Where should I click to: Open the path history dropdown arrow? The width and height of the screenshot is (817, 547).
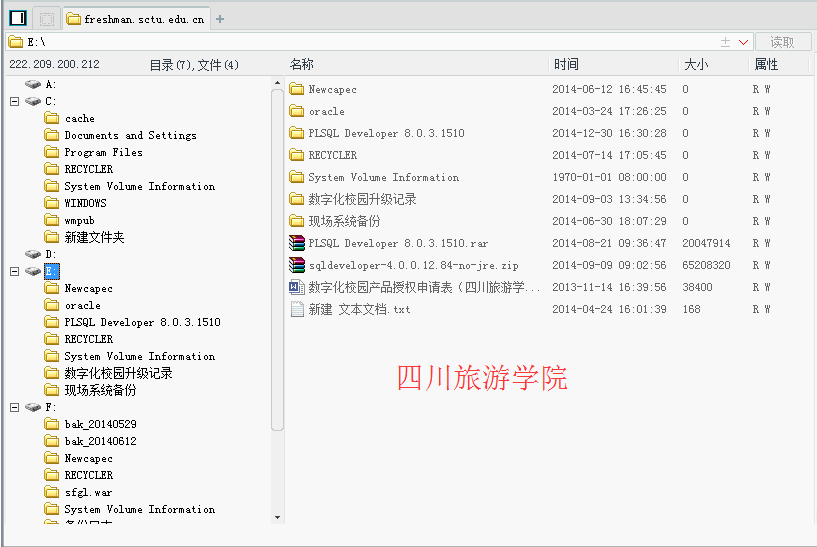pos(744,42)
